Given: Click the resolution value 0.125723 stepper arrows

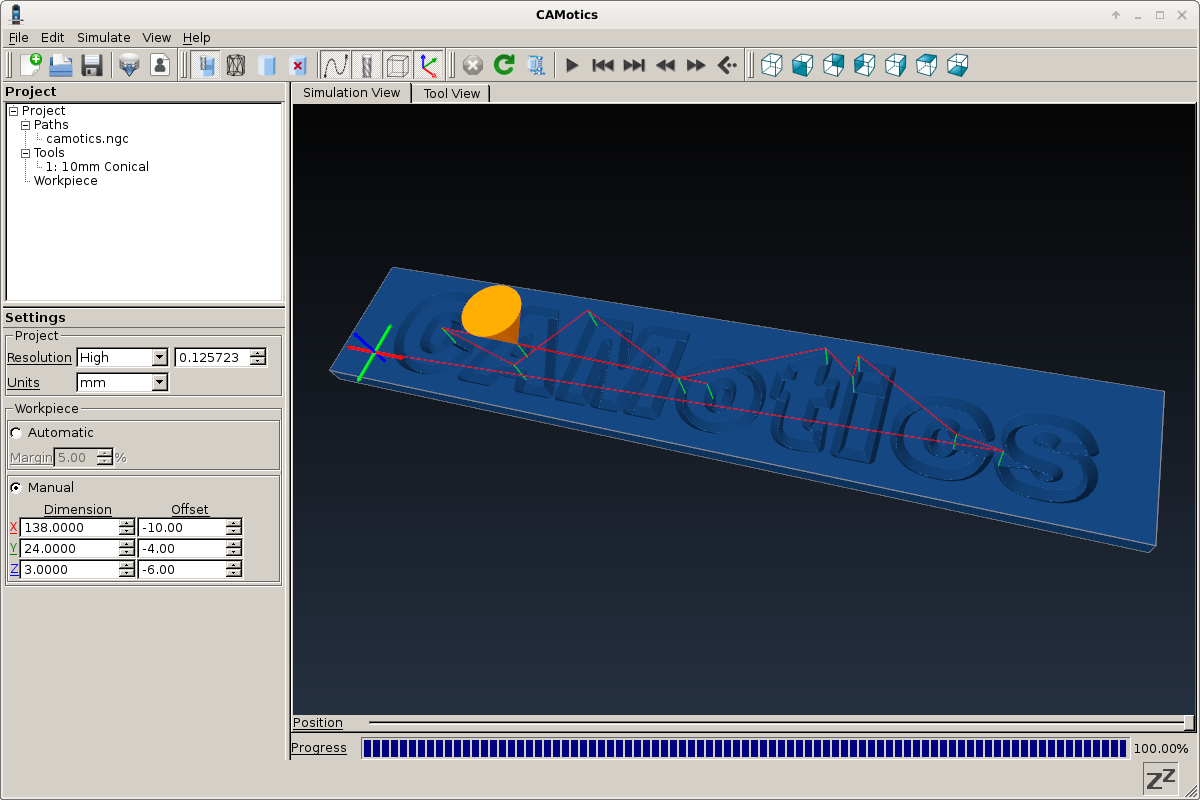Looking at the screenshot, I should [x=258, y=357].
